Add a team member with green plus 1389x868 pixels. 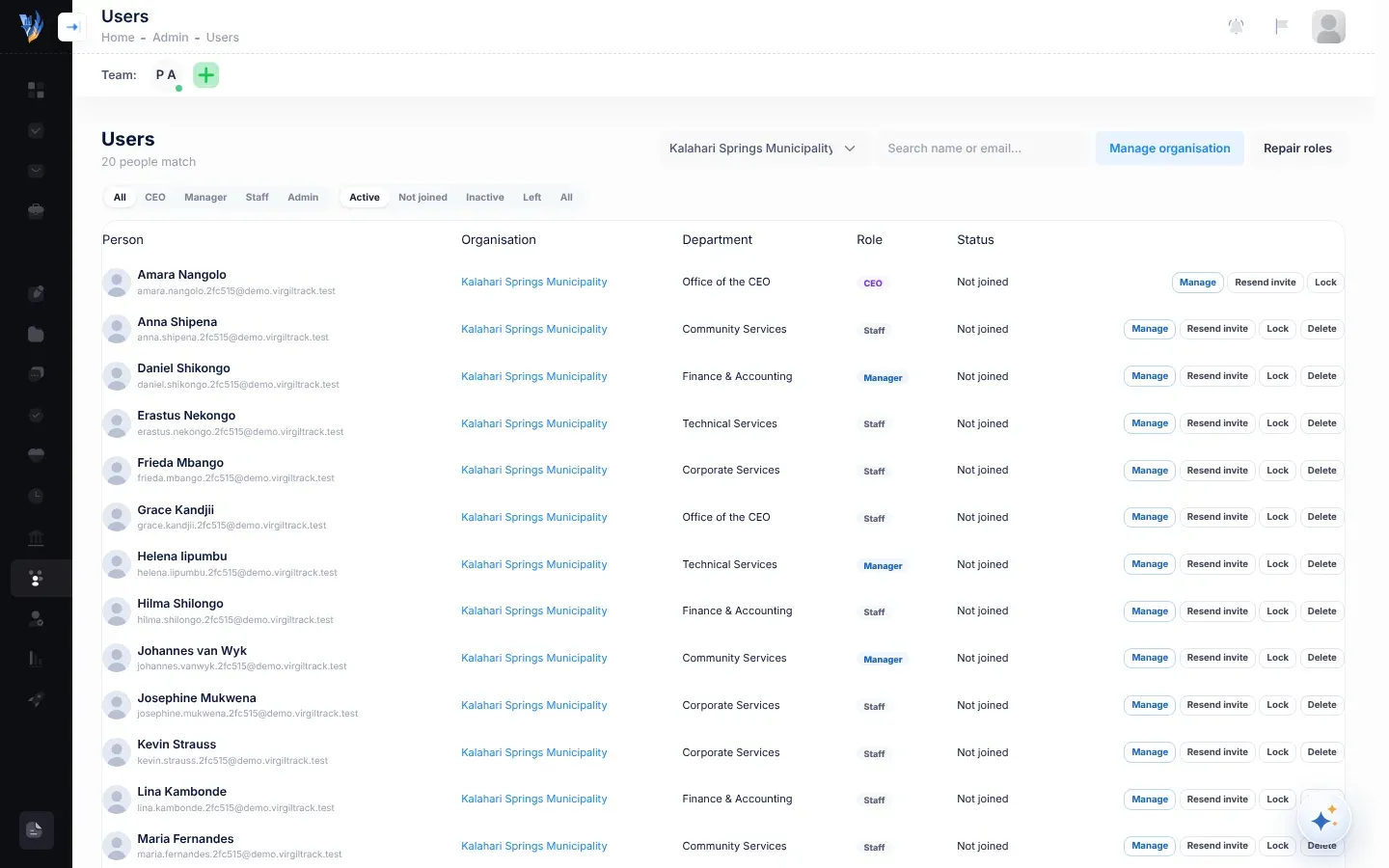coord(206,74)
